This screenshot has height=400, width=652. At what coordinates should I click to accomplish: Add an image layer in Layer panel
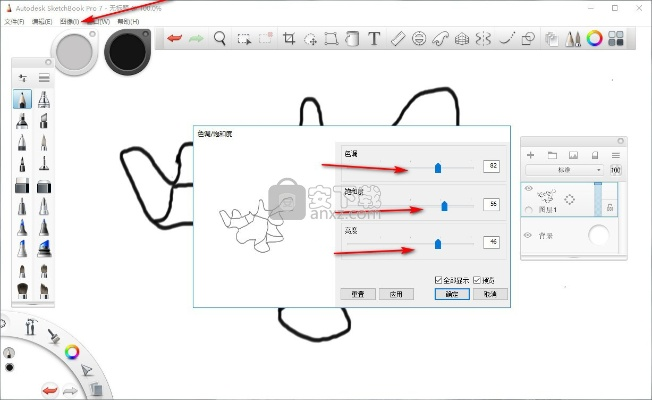[x=573, y=155]
